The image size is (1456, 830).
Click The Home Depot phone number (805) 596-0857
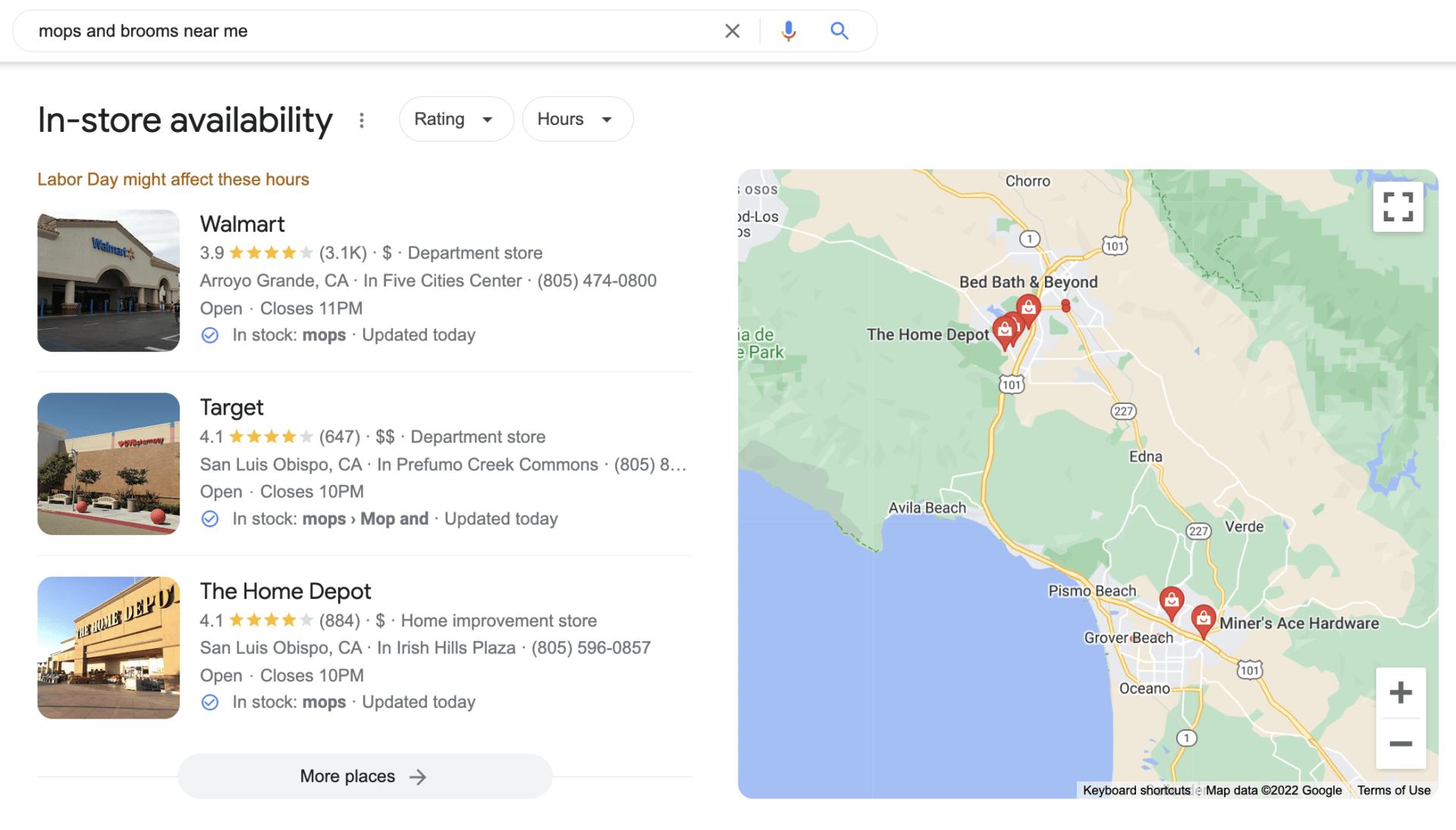point(591,647)
